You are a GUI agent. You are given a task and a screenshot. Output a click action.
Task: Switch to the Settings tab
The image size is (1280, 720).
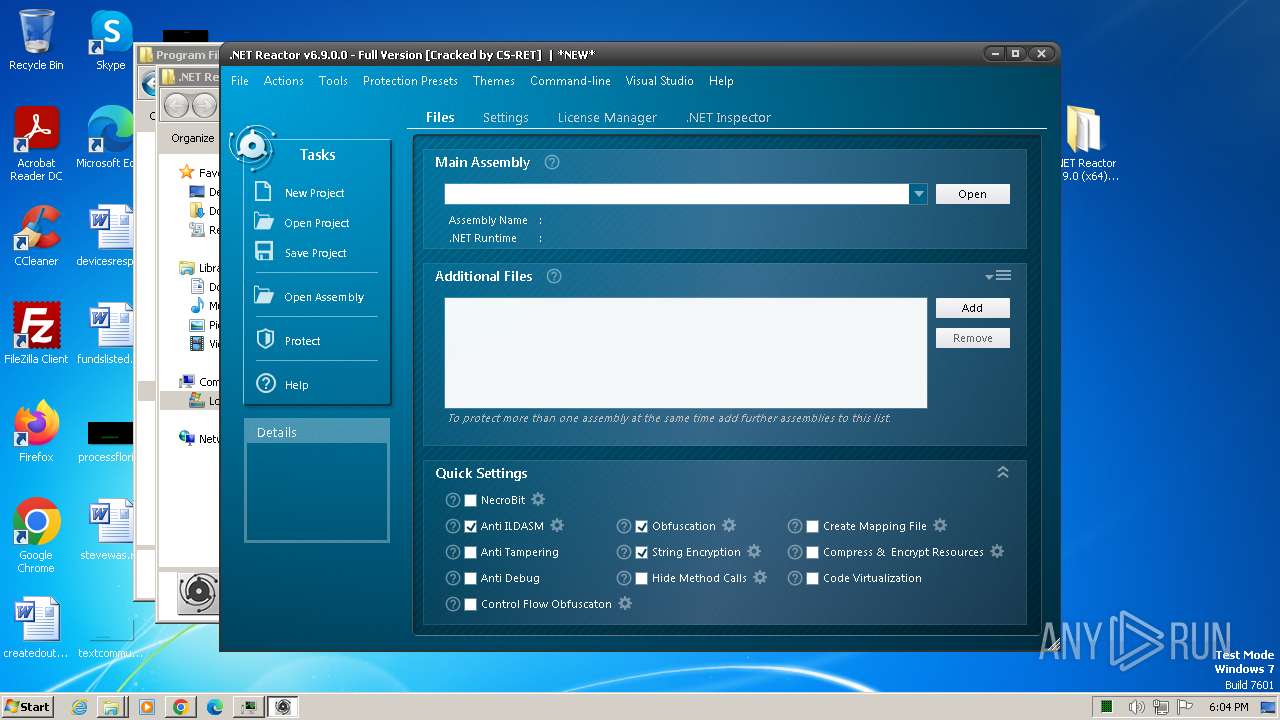tap(505, 117)
